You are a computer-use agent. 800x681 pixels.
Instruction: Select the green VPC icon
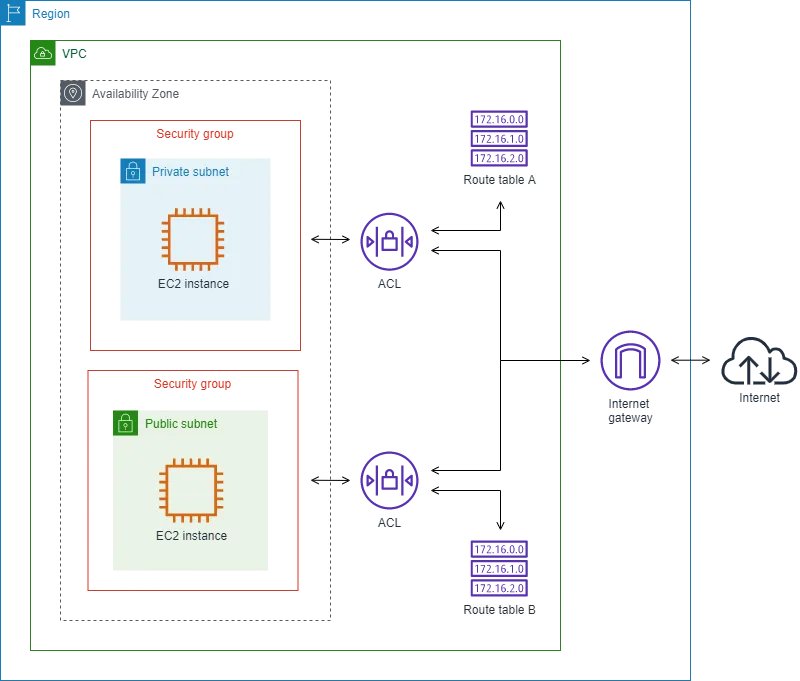(x=43, y=54)
